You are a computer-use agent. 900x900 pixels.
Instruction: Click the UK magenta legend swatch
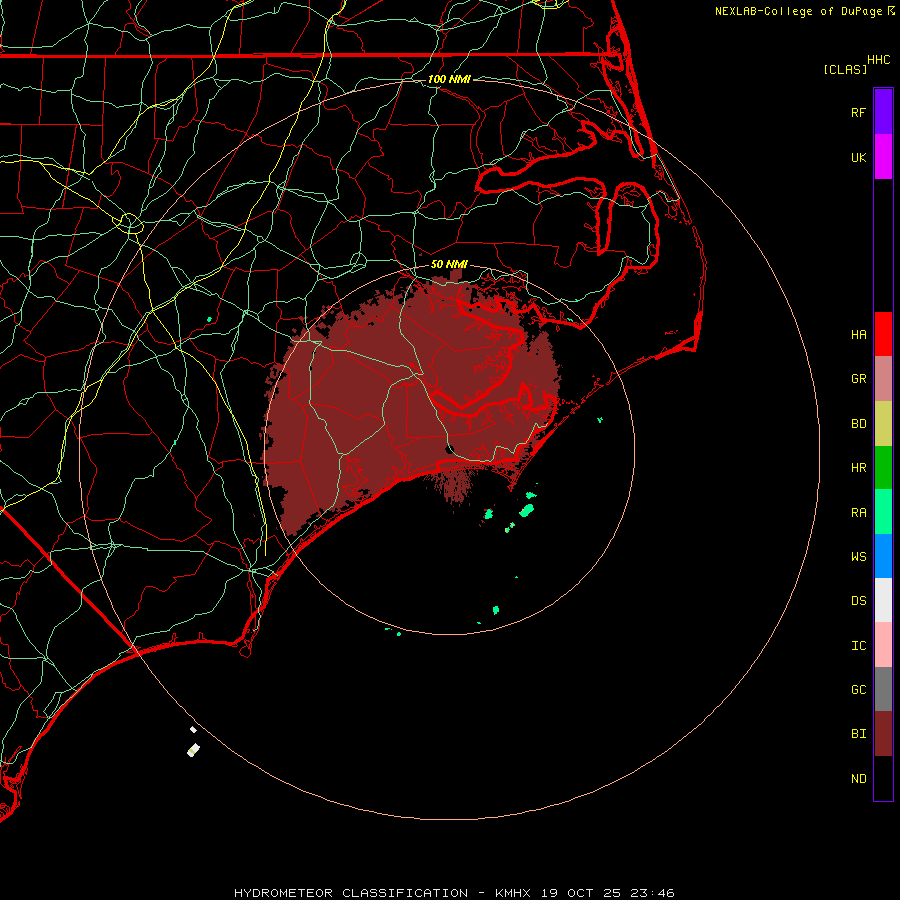pos(883,157)
